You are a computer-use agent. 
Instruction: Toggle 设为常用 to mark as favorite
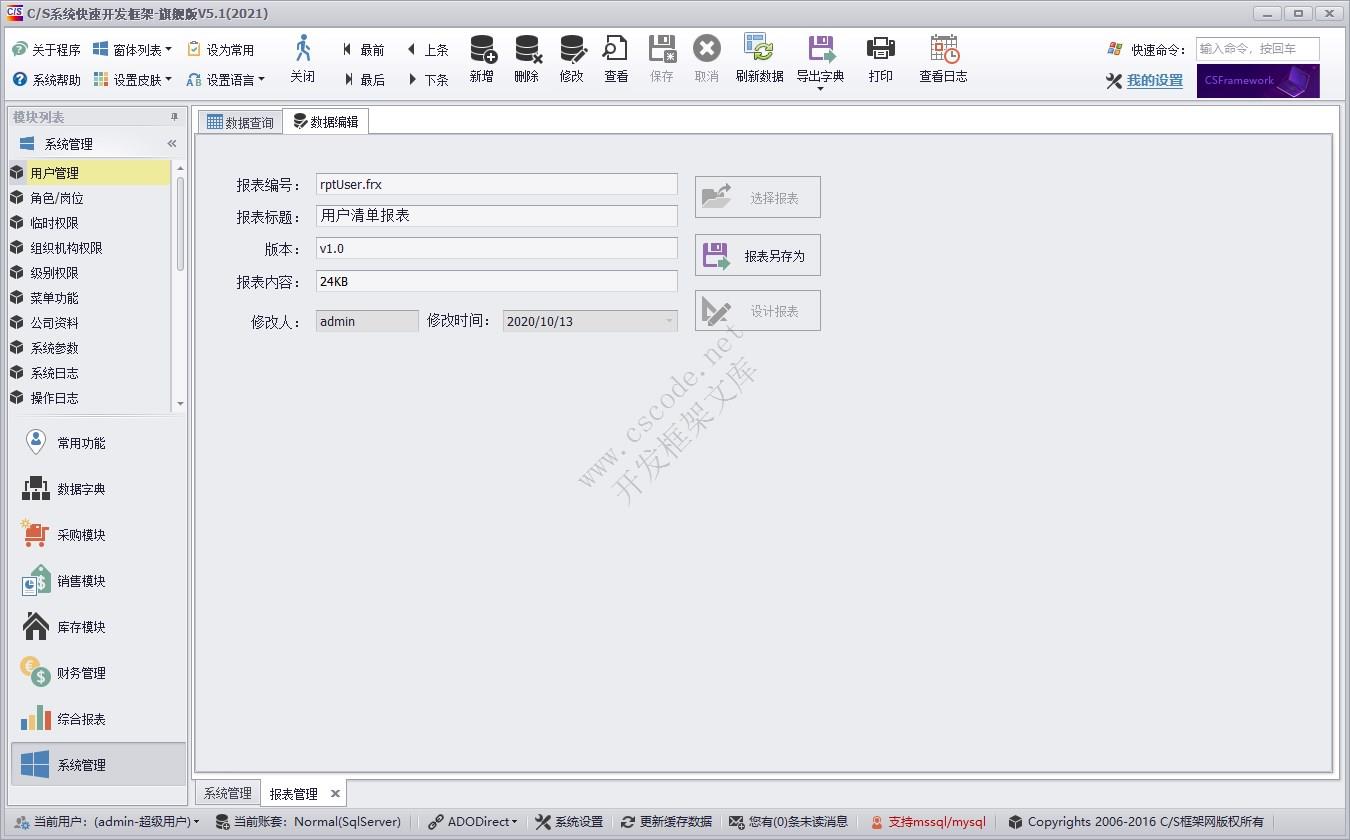click(x=226, y=48)
